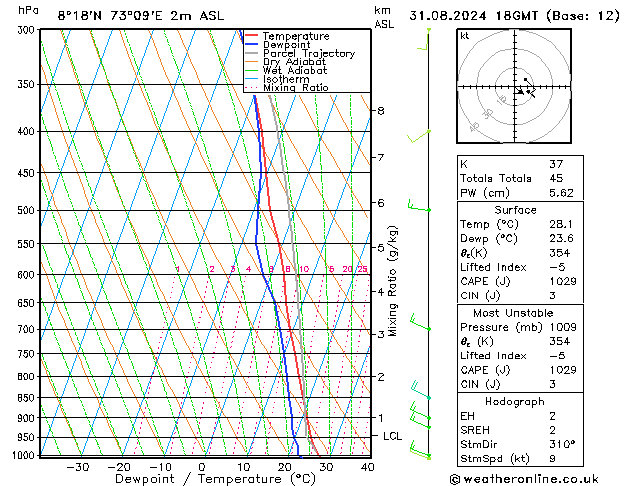Click the '40' temperature axis tick
Screen dimensions: 629x486
click(367, 467)
